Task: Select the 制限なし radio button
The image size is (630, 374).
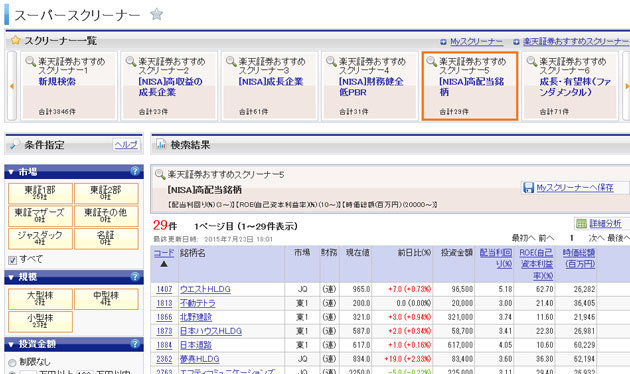Action: coord(12,363)
